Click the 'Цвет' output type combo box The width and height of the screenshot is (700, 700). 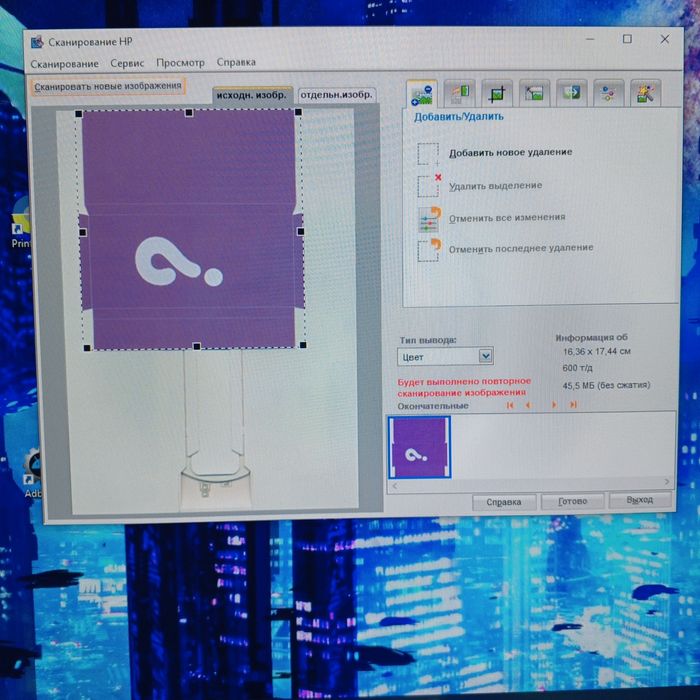point(445,356)
